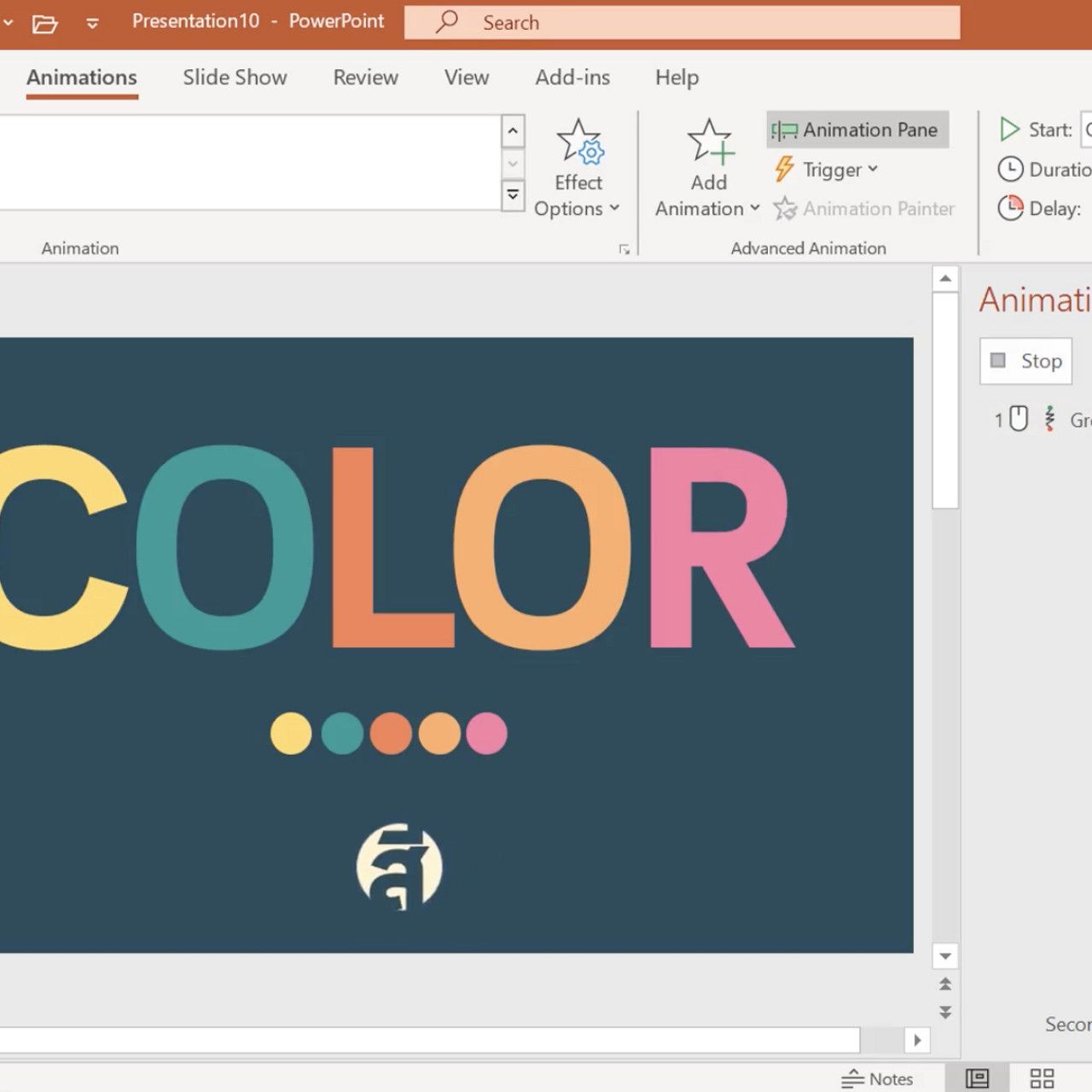
Task: Click the green motion effect icon in pane
Action: pos(1050,419)
